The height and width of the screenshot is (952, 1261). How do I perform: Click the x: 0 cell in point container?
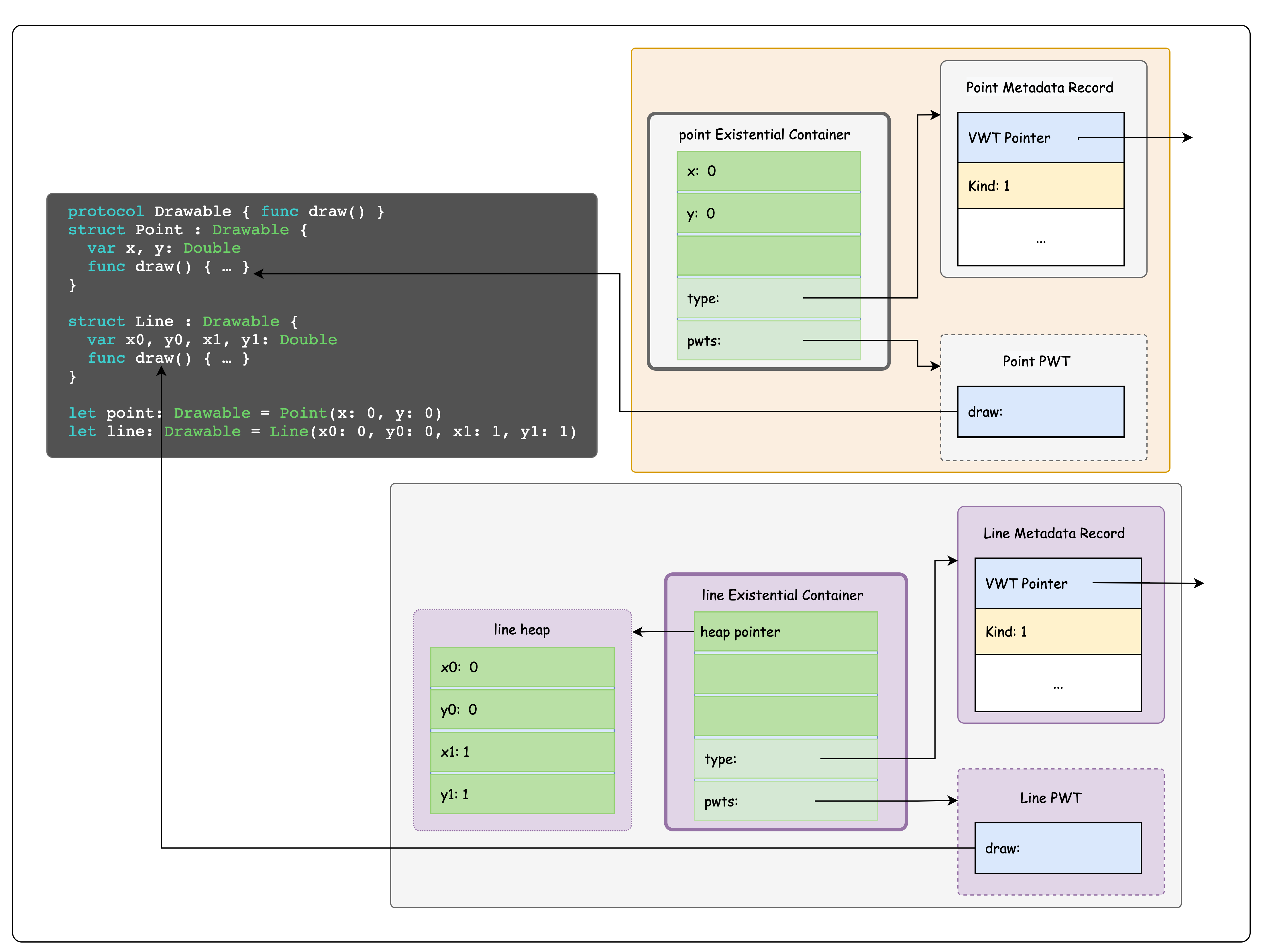point(768,171)
